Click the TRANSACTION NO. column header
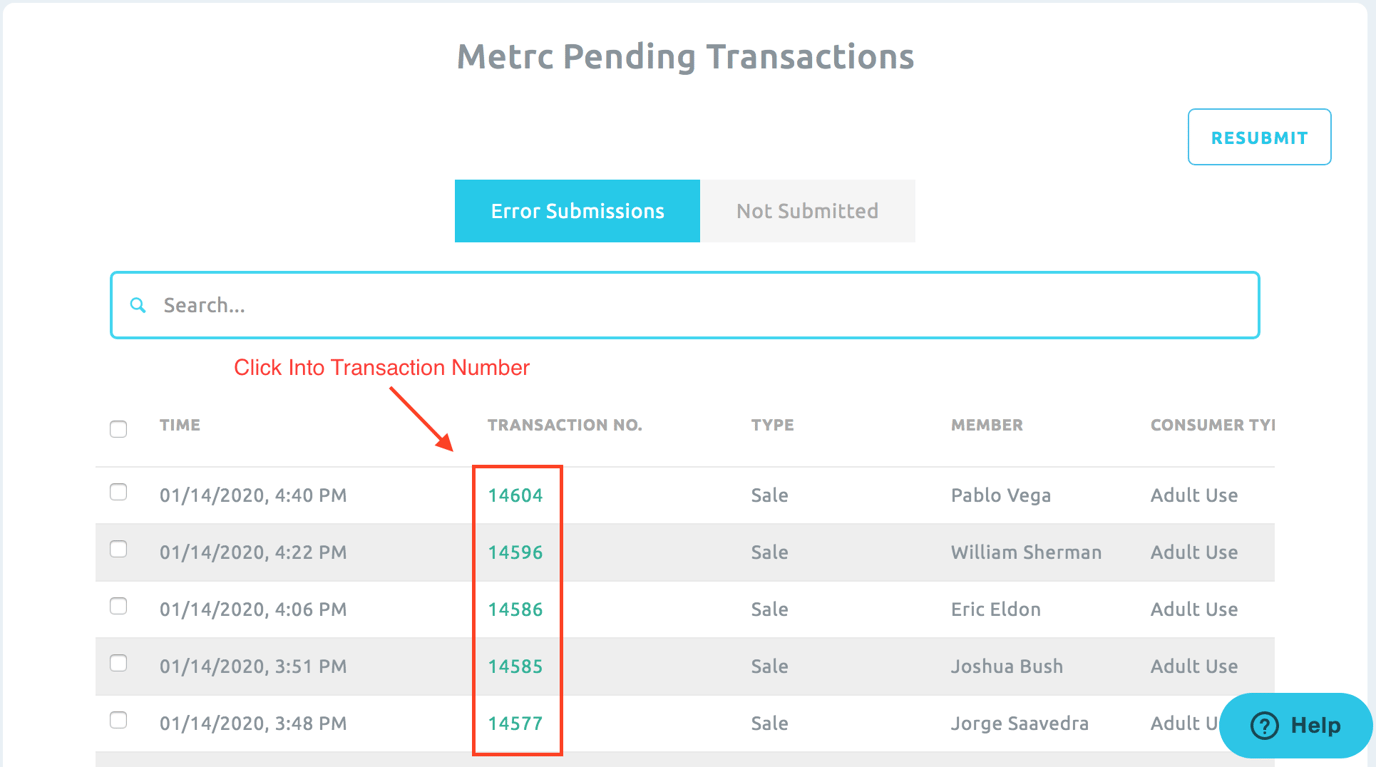Screen dimensions: 1376x767 (x=565, y=424)
